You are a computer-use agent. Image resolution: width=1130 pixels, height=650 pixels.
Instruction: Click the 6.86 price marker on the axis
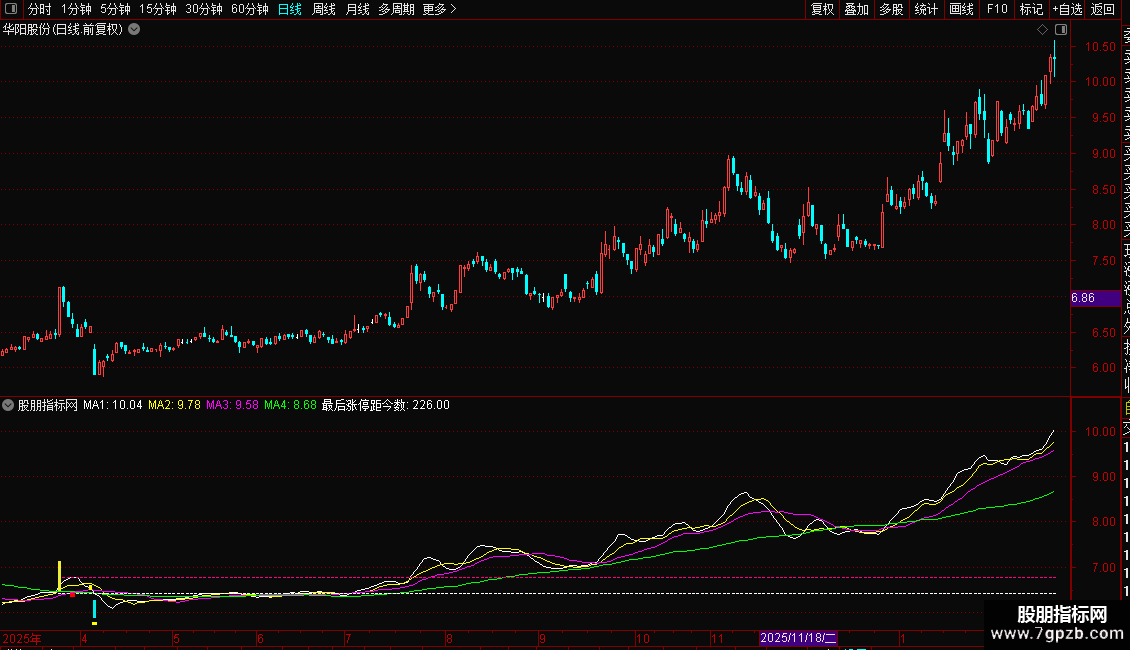point(1095,298)
